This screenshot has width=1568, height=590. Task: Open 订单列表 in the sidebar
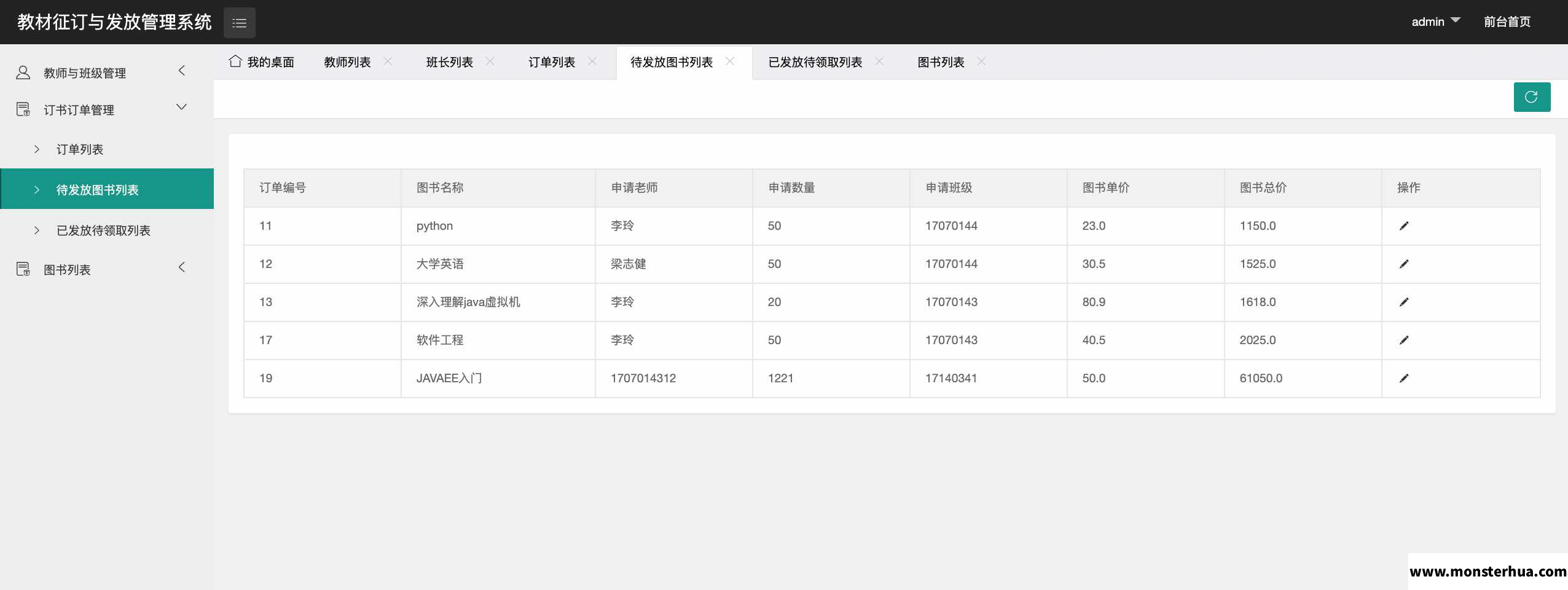[107, 149]
